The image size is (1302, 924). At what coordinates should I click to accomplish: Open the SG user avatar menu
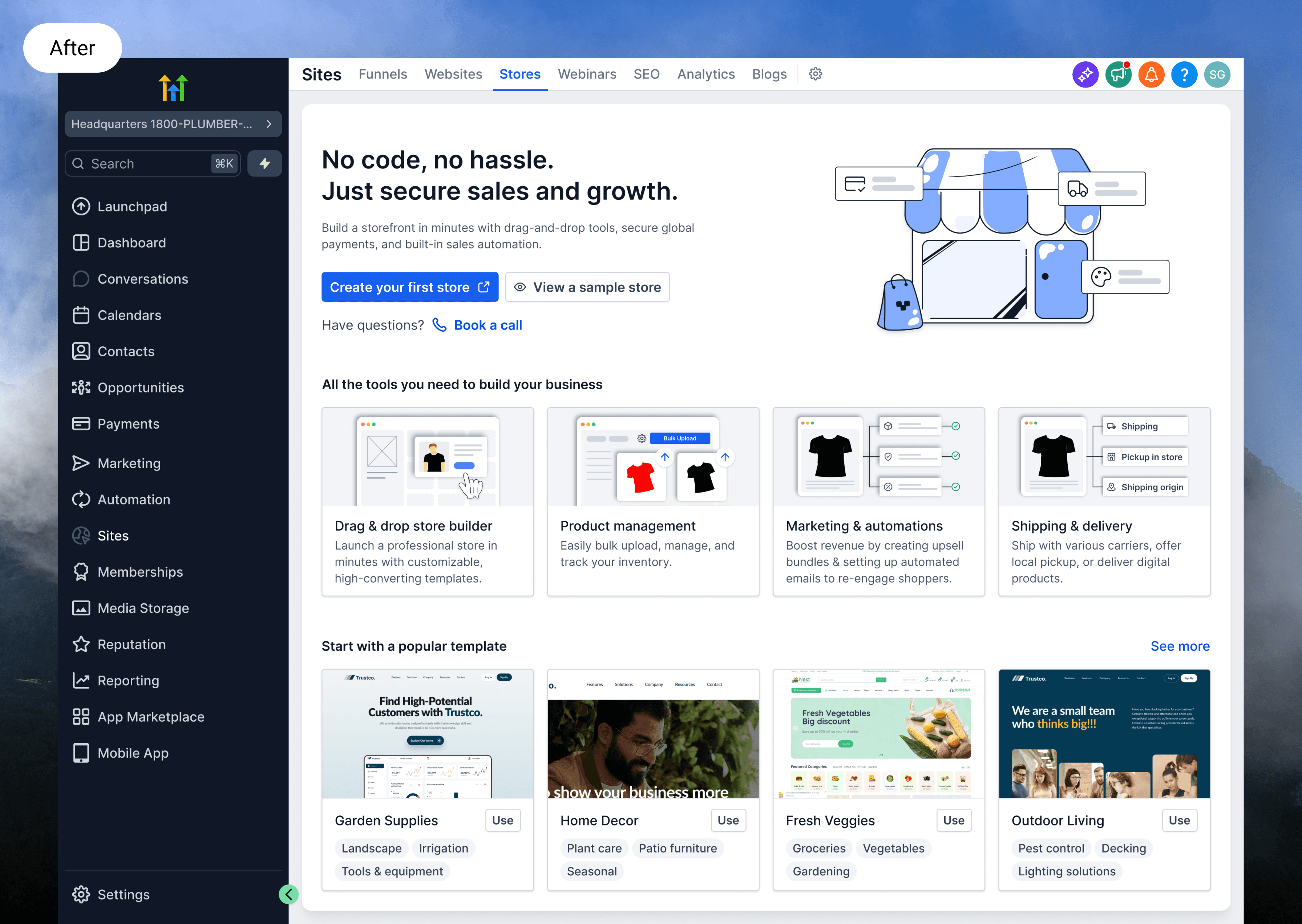click(x=1217, y=74)
